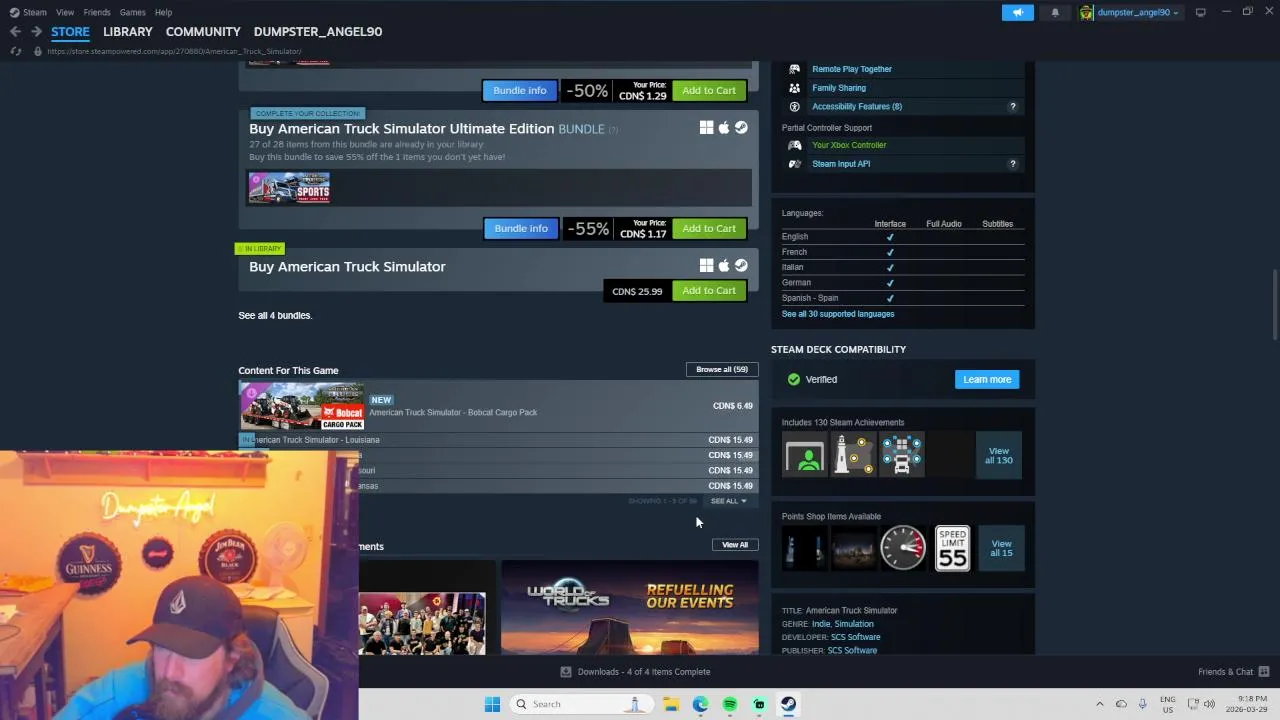This screenshot has width=1280, height=720.
Task: Switch to the LIBRARY tab
Action: [x=128, y=32]
